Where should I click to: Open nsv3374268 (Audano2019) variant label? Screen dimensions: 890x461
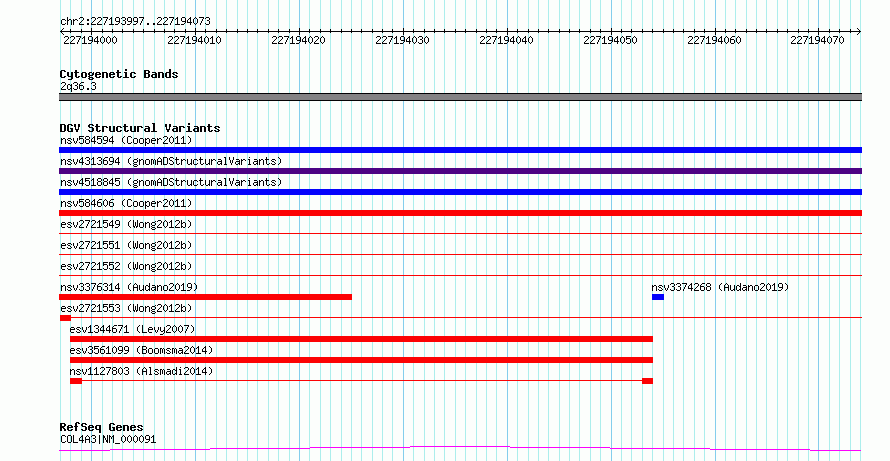[720, 287]
